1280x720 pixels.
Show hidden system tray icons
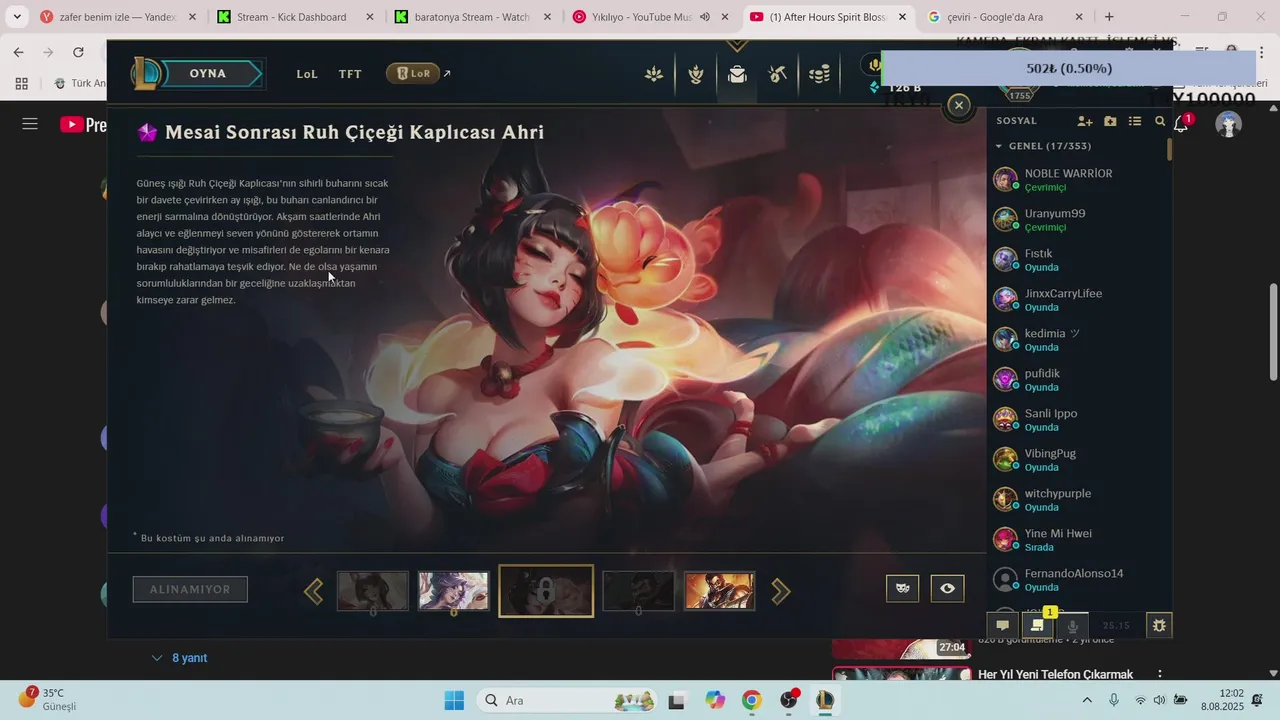pyautogui.click(x=1088, y=700)
